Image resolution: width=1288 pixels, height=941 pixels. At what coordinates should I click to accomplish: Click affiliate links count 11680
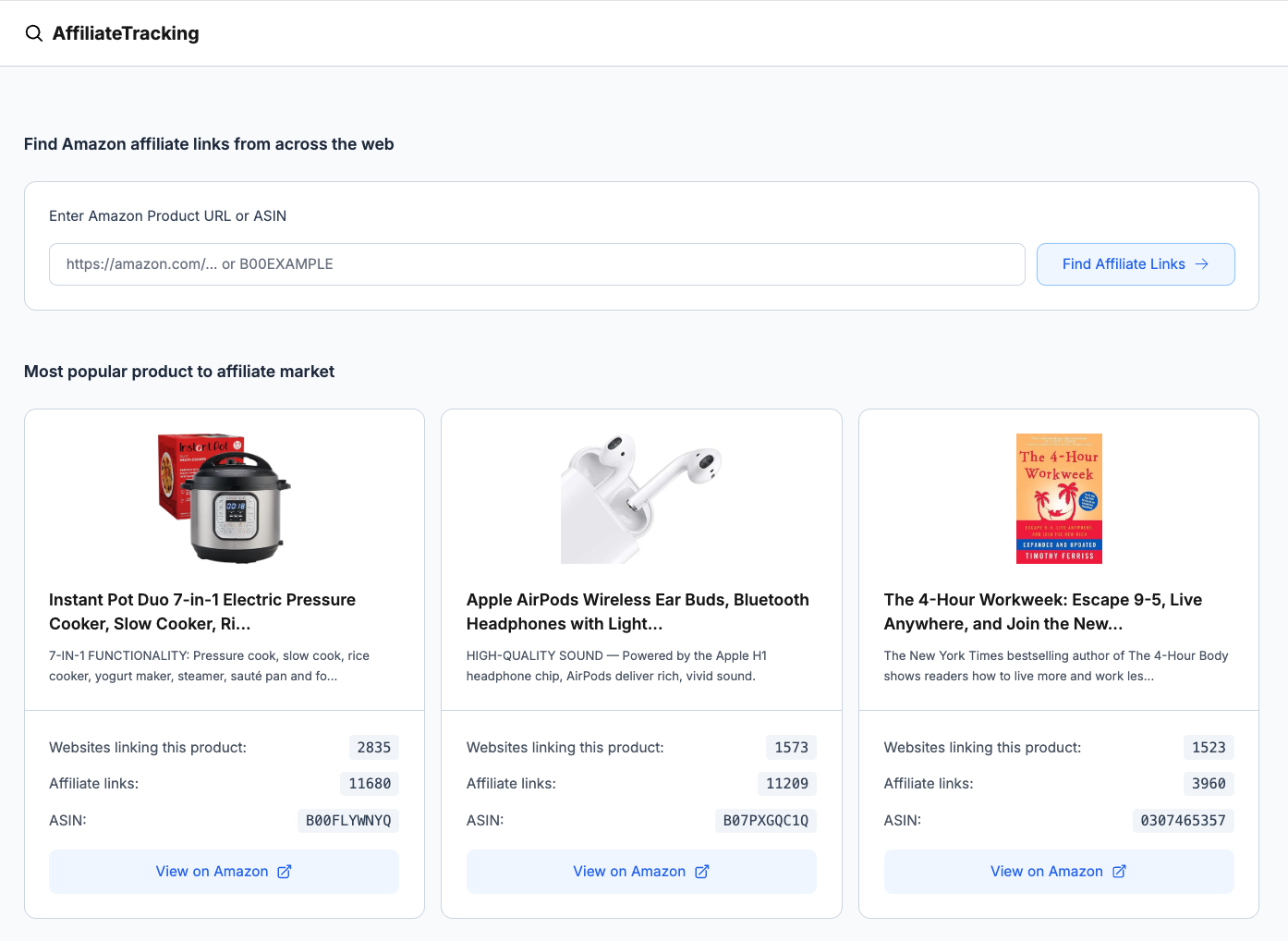point(370,784)
